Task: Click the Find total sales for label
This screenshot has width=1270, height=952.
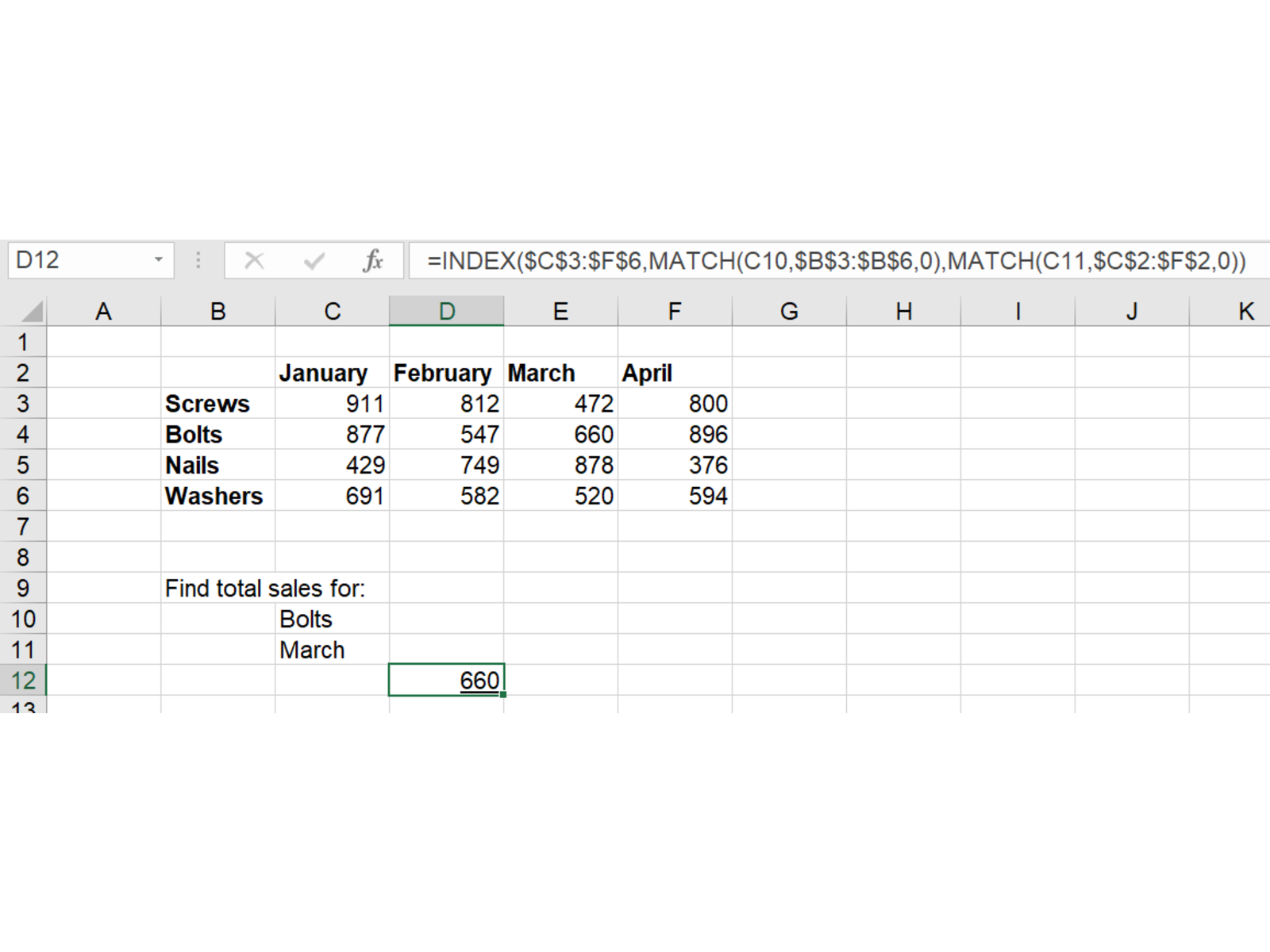Action: point(264,589)
